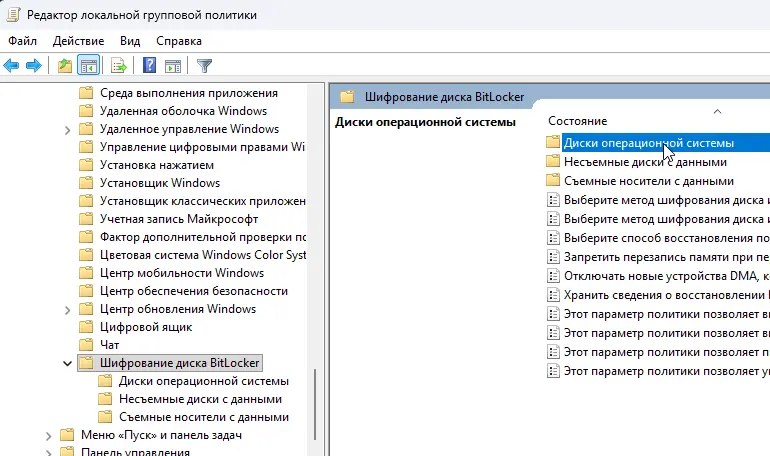Open Help via blue question-mark icon
The image size is (770, 456).
point(149,66)
